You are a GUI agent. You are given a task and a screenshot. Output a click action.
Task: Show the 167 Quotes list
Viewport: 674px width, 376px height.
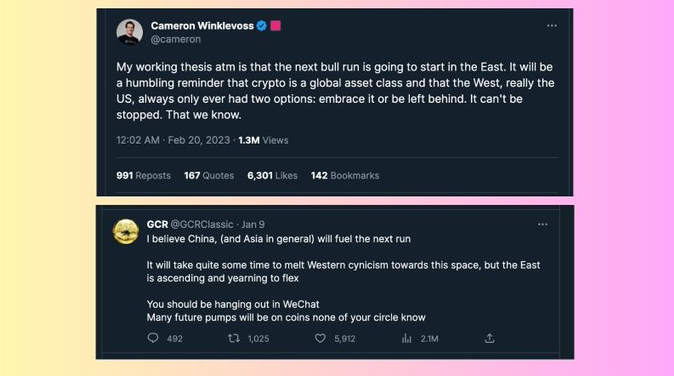pos(209,175)
